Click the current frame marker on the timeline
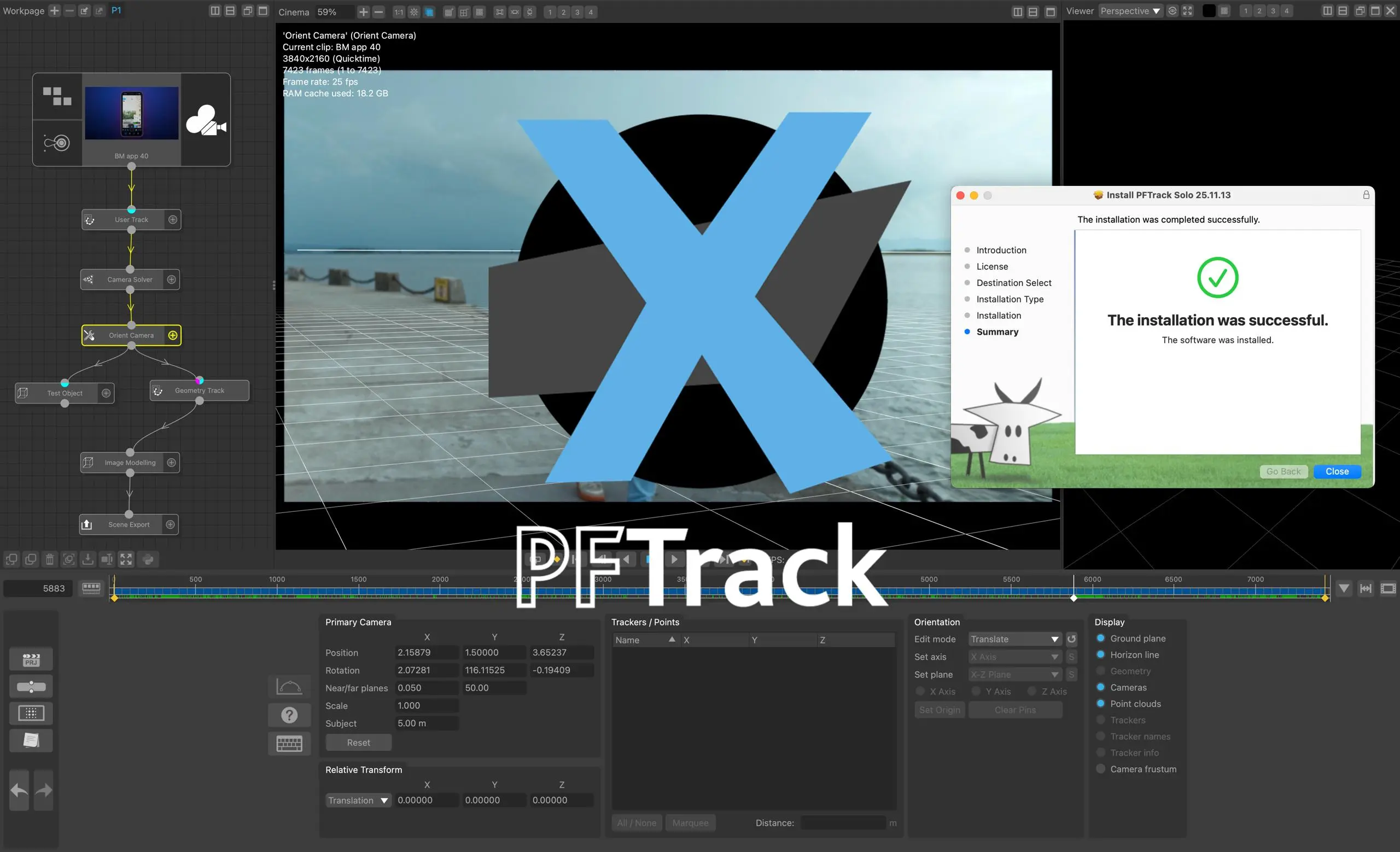1400x852 pixels. (x=1074, y=598)
